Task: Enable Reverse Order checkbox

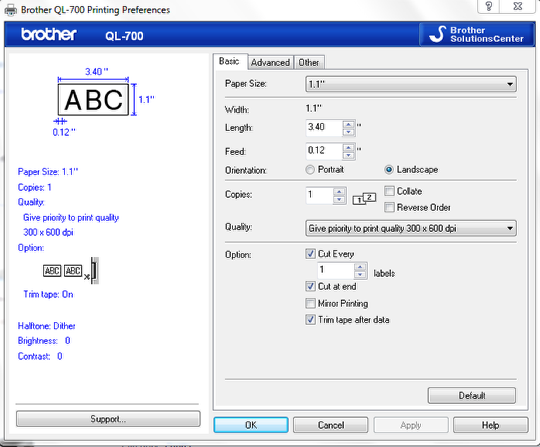Action: 389,207
